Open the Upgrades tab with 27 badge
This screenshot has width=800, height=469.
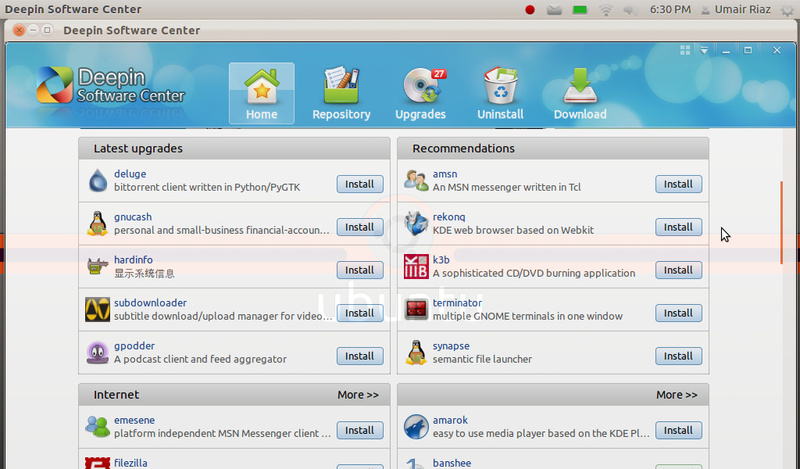pos(421,93)
